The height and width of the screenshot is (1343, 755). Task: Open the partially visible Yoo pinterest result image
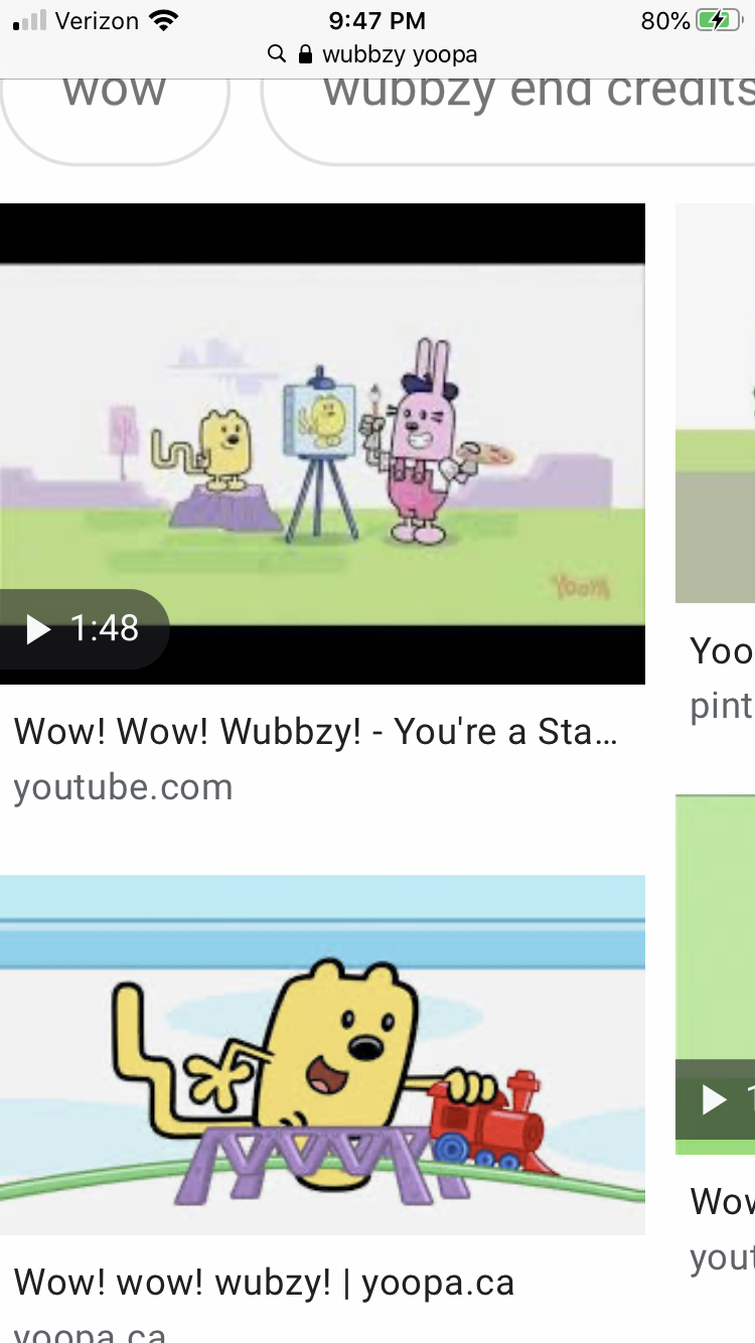(x=715, y=403)
